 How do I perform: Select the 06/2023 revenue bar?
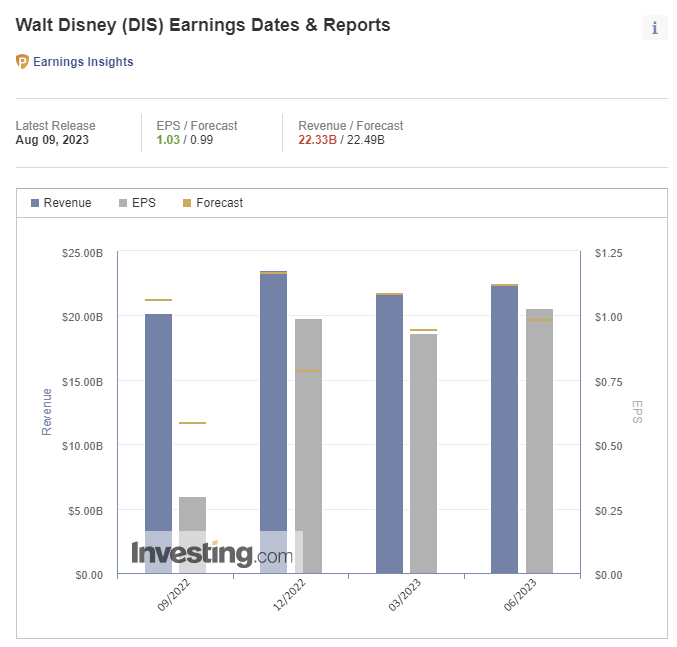[x=504, y=429]
